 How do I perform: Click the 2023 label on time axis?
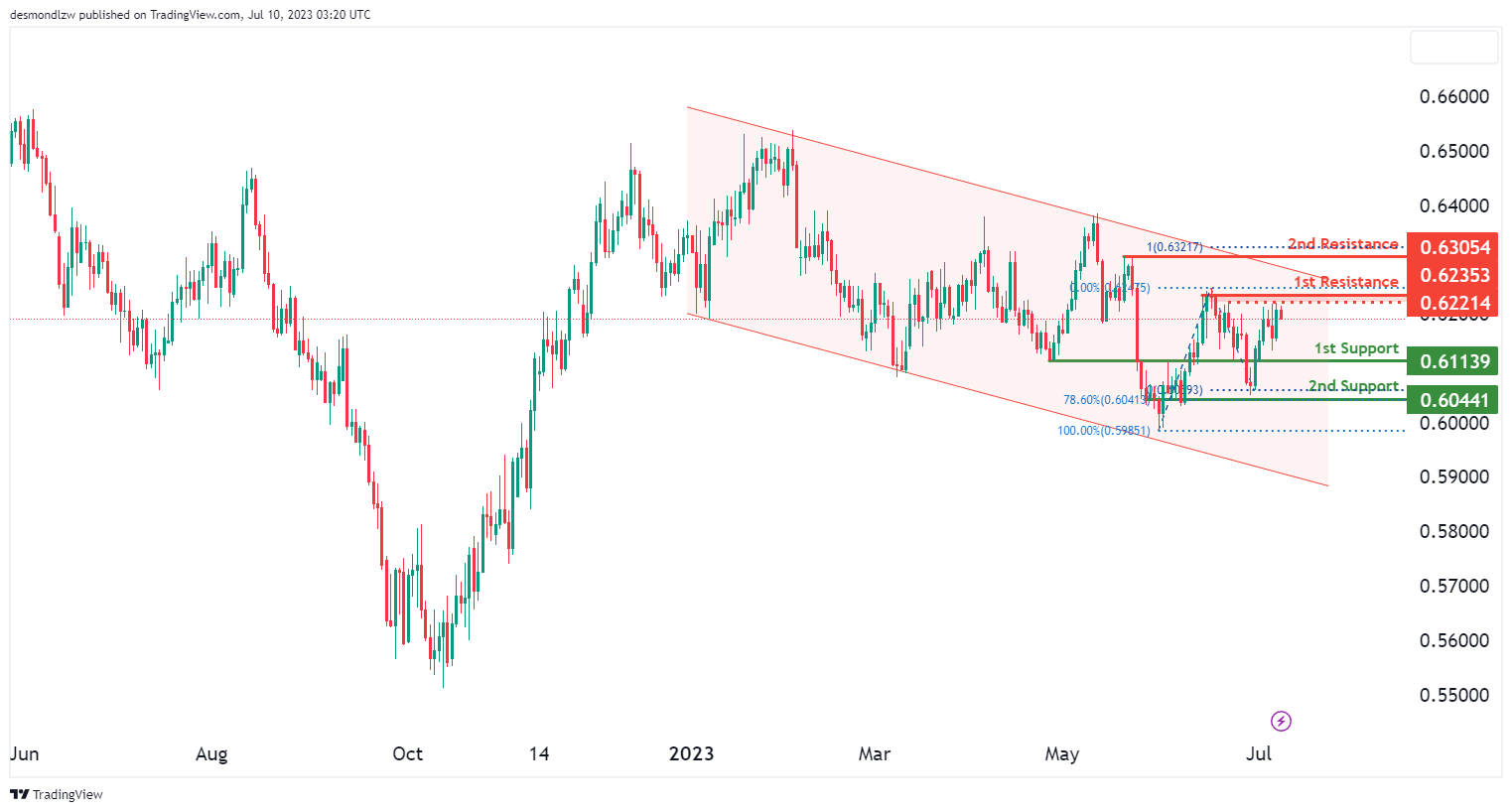click(691, 753)
